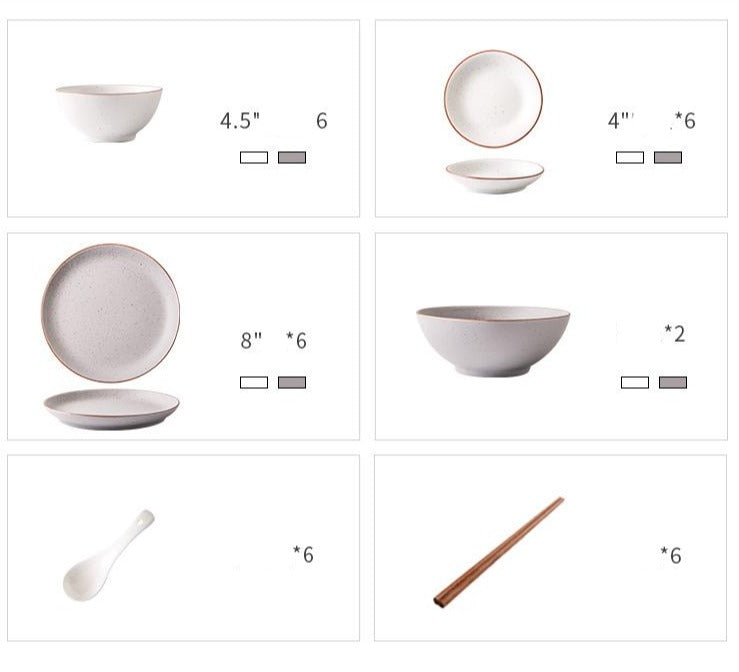
Task: Select the gray swatch under 4.5" bowl
Action: (292, 157)
